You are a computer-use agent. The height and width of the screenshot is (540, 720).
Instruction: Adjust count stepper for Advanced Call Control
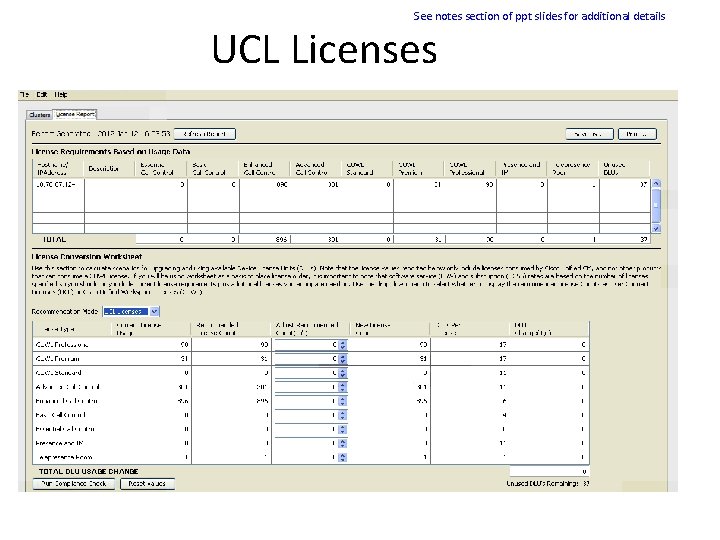[x=343, y=388]
